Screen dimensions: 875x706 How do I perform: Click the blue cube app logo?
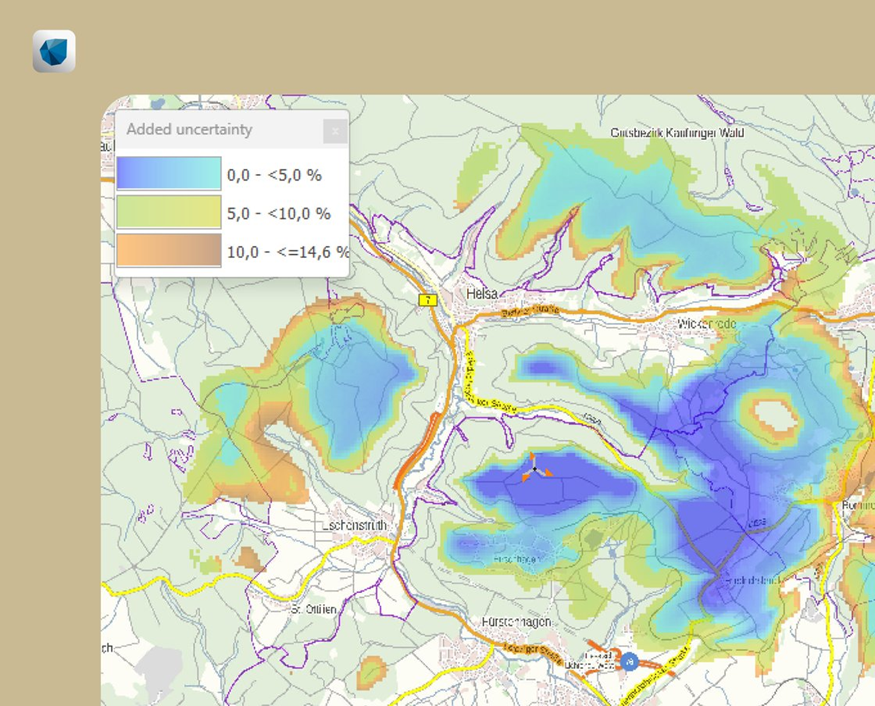pos(54,51)
